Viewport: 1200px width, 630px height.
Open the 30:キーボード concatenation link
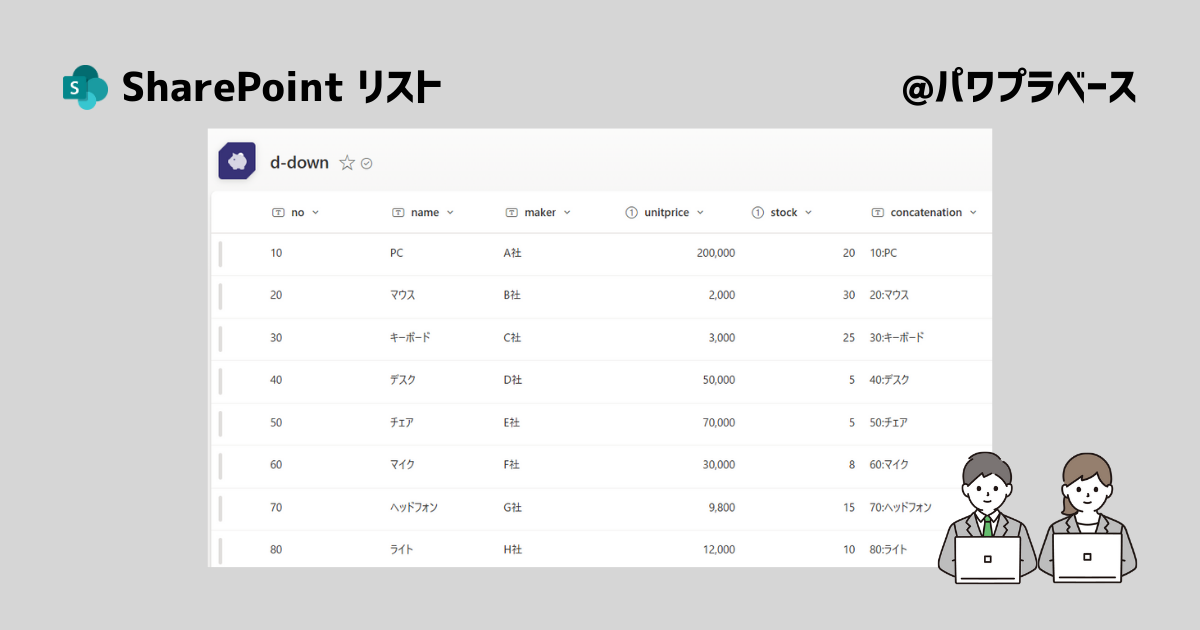pos(898,338)
